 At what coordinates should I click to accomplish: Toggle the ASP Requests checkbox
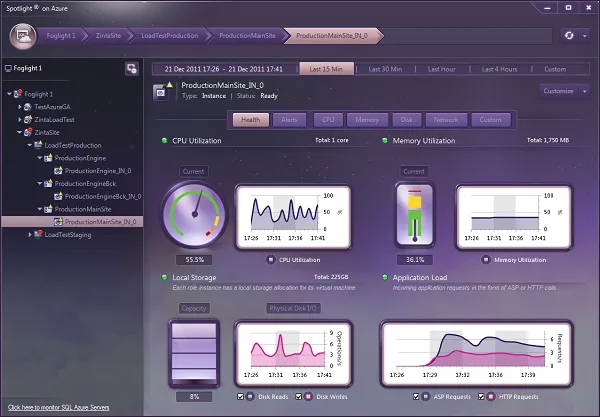(x=416, y=397)
